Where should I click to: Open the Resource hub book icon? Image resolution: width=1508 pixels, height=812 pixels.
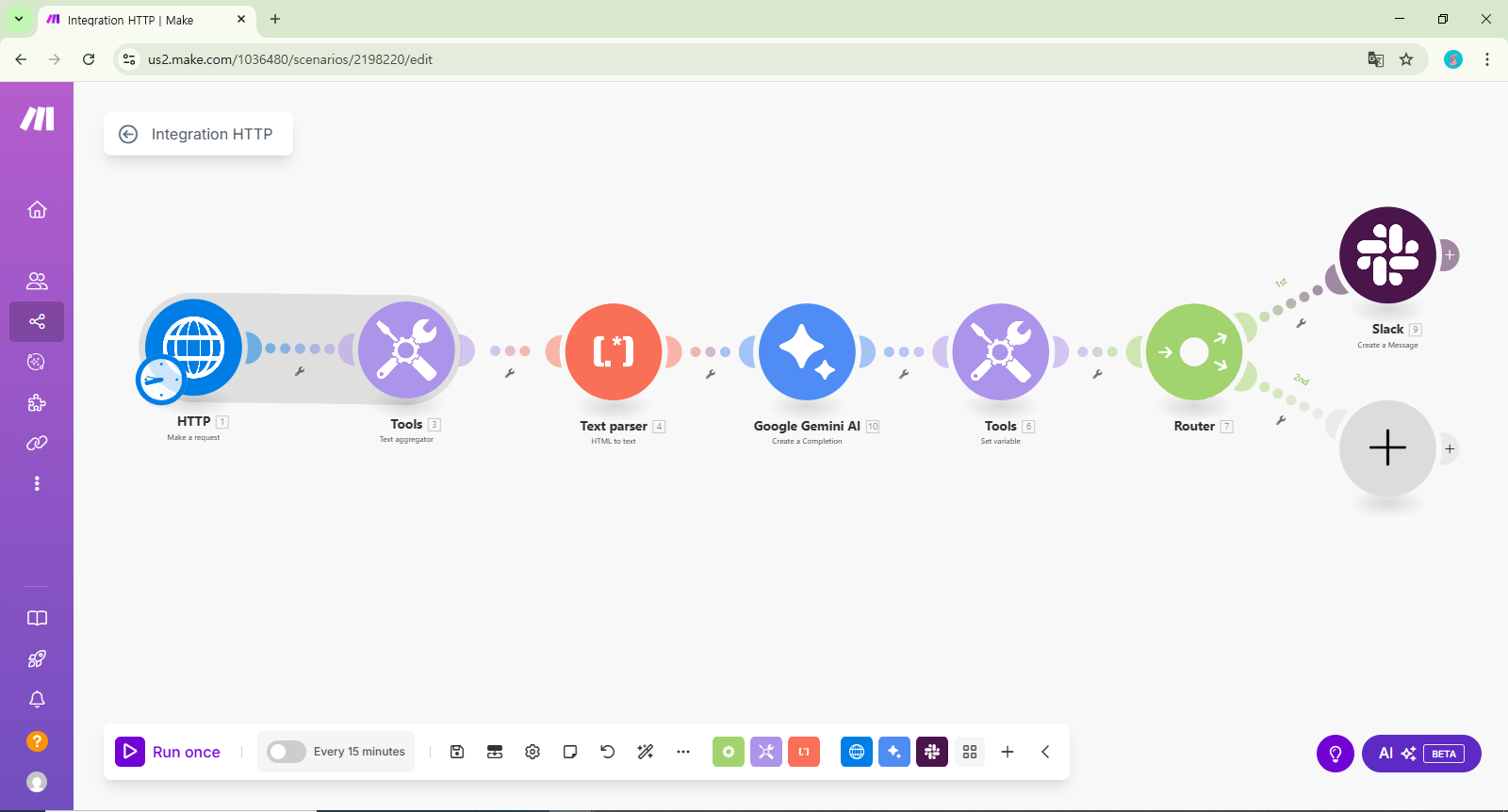pos(37,618)
